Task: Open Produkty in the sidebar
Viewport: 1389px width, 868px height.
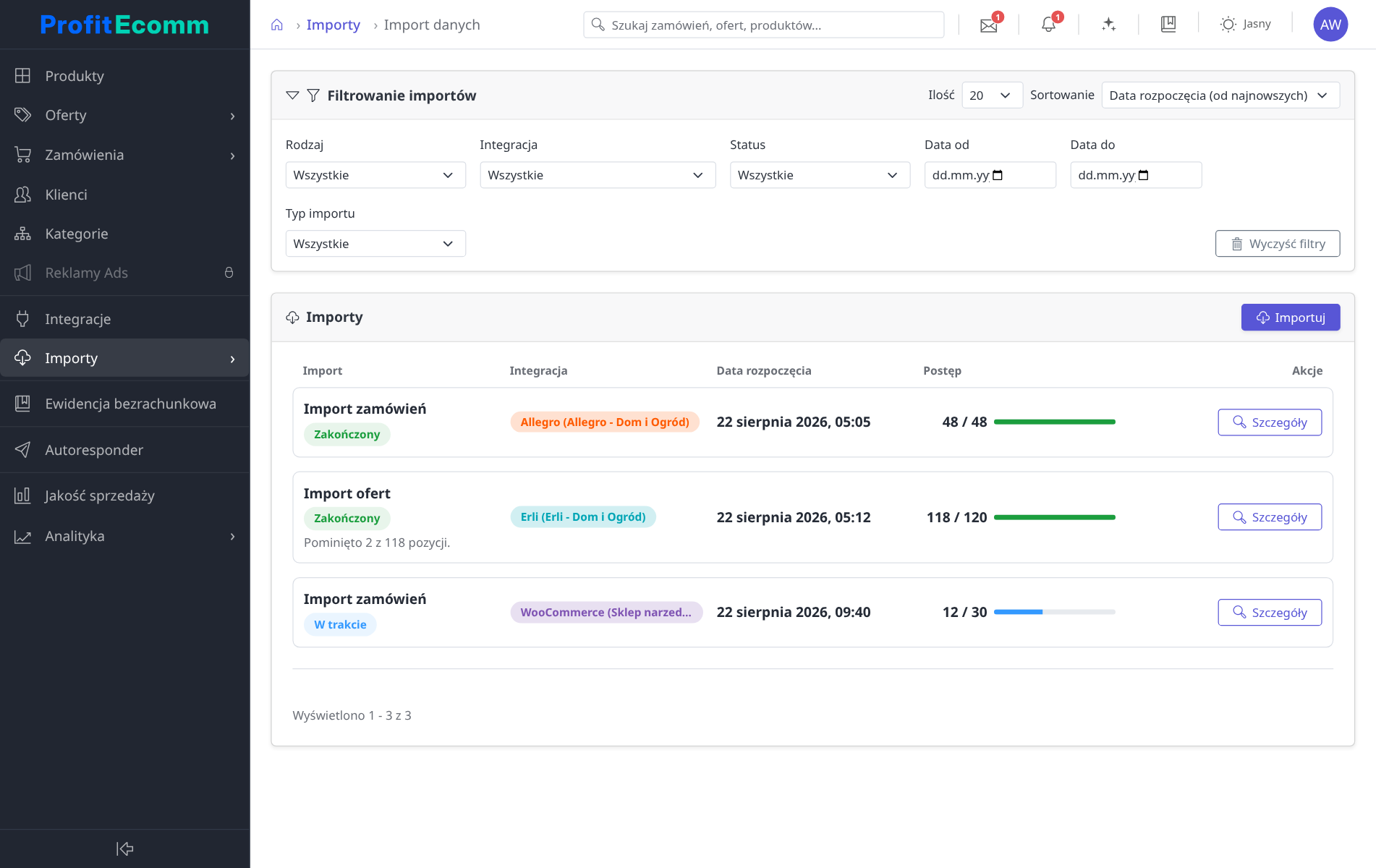Action: tap(124, 76)
